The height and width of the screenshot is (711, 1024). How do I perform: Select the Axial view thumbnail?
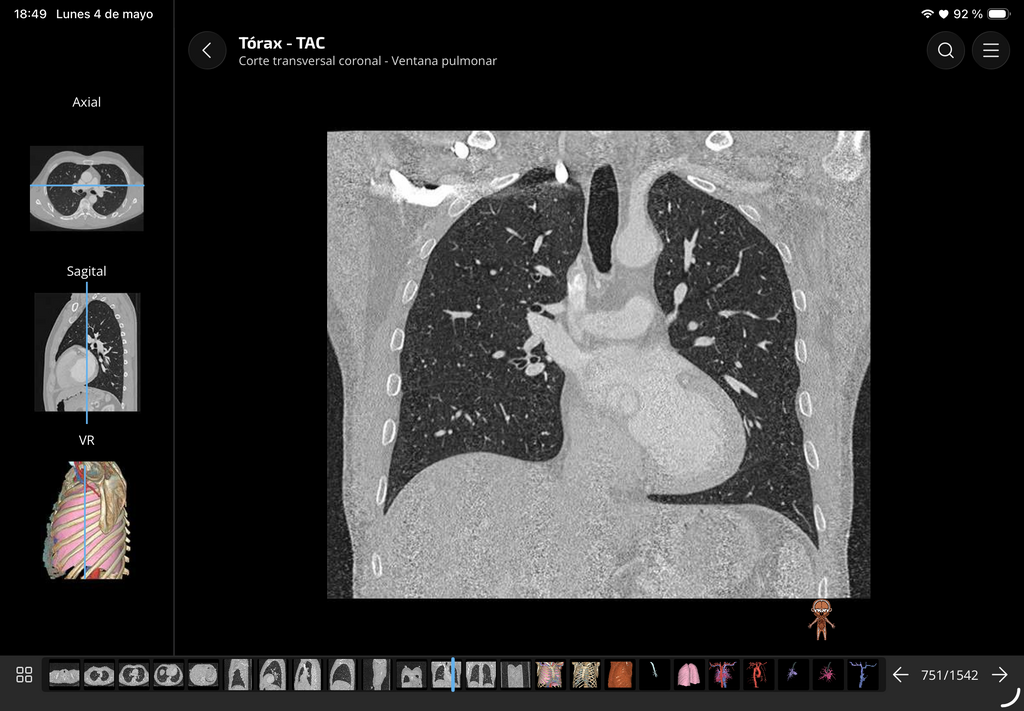tap(87, 188)
